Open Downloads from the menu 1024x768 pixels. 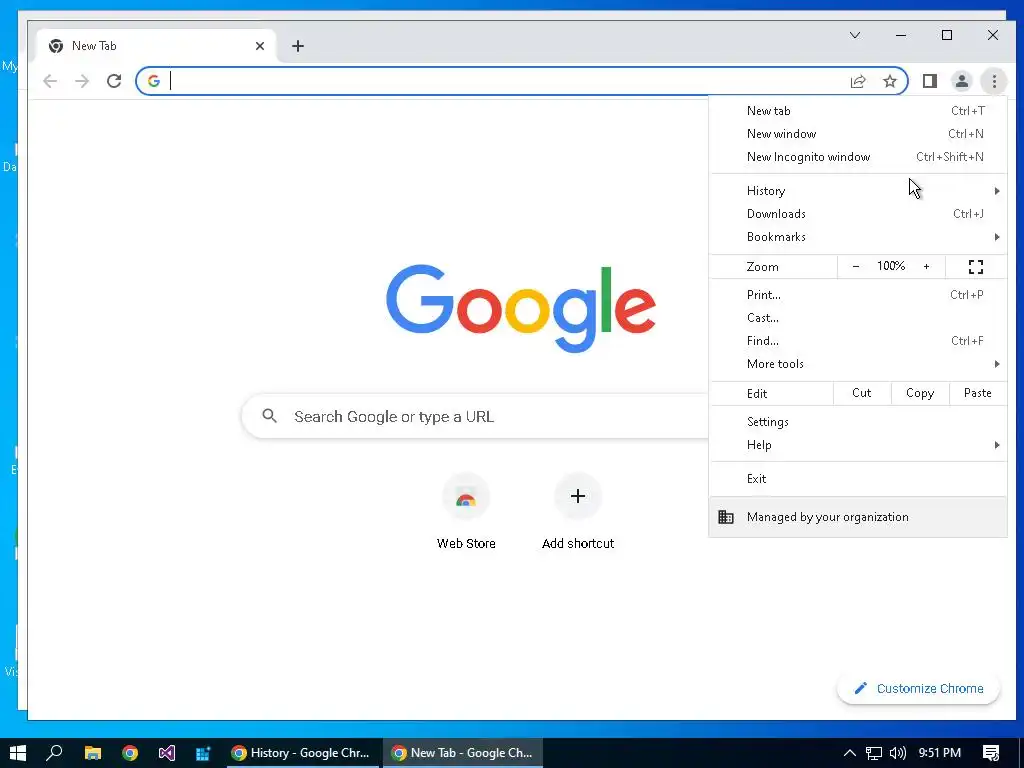tap(858, 214)
